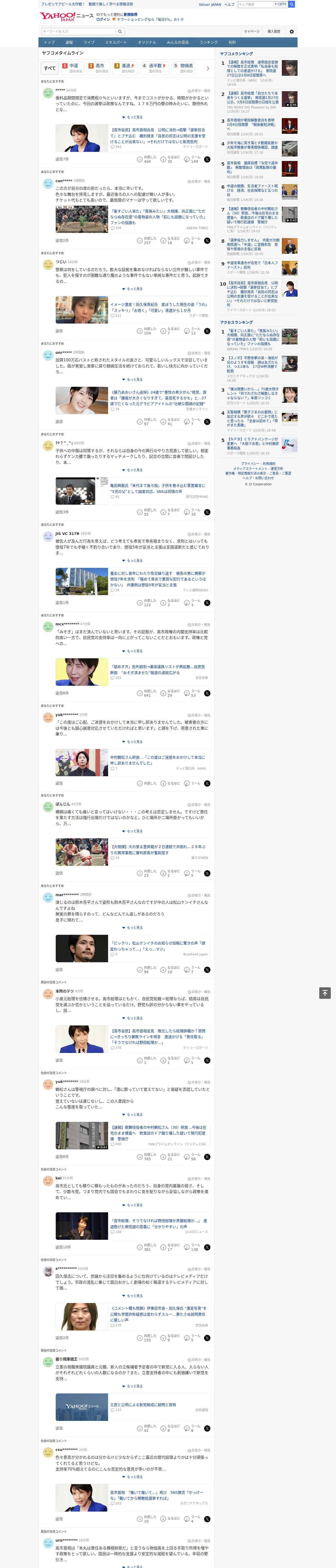
Task: Click avatar of user can*****
Action: [48, 183]
